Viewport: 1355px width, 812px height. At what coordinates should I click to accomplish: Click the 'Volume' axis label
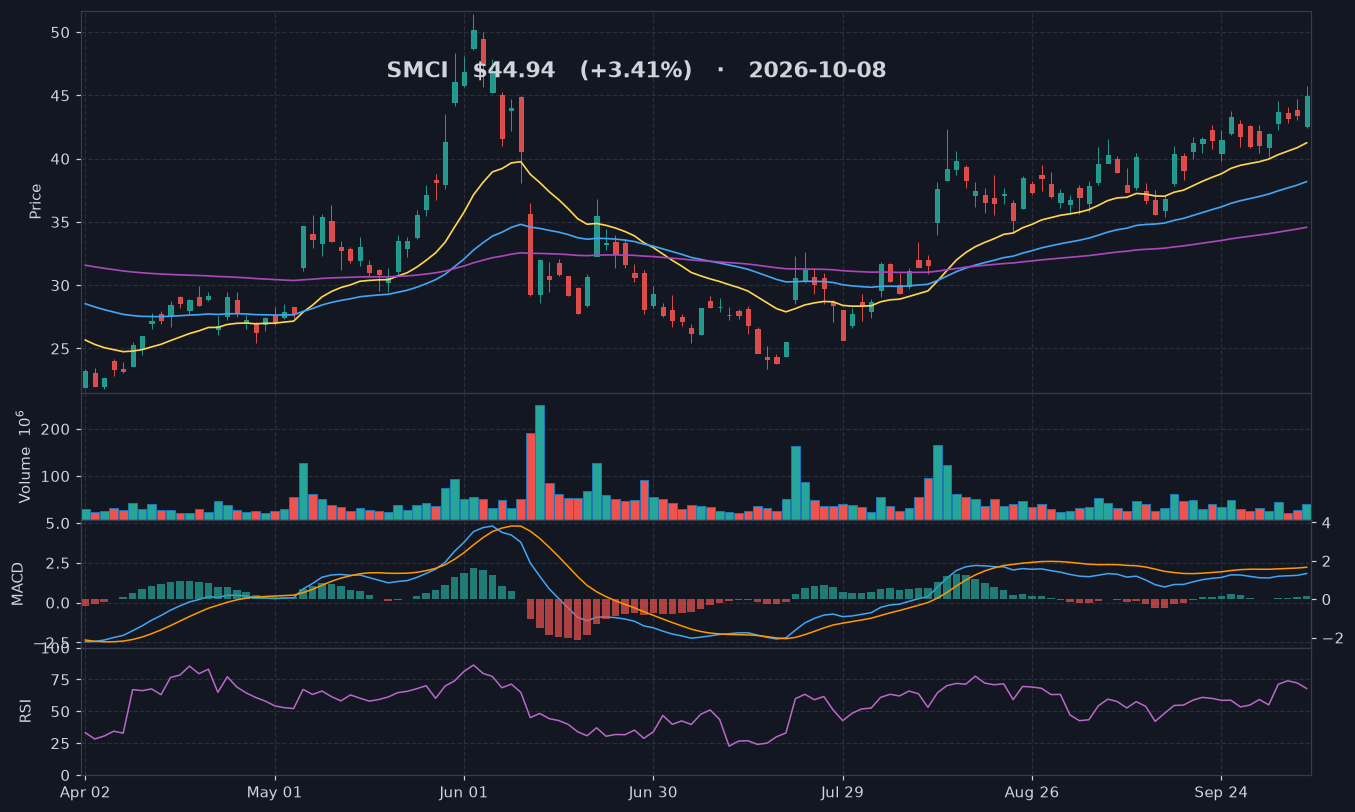25,475
